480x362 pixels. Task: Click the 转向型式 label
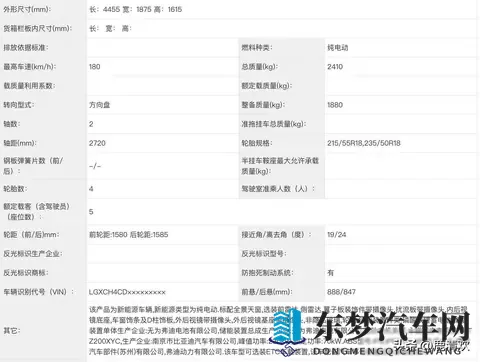coord(19,105)
